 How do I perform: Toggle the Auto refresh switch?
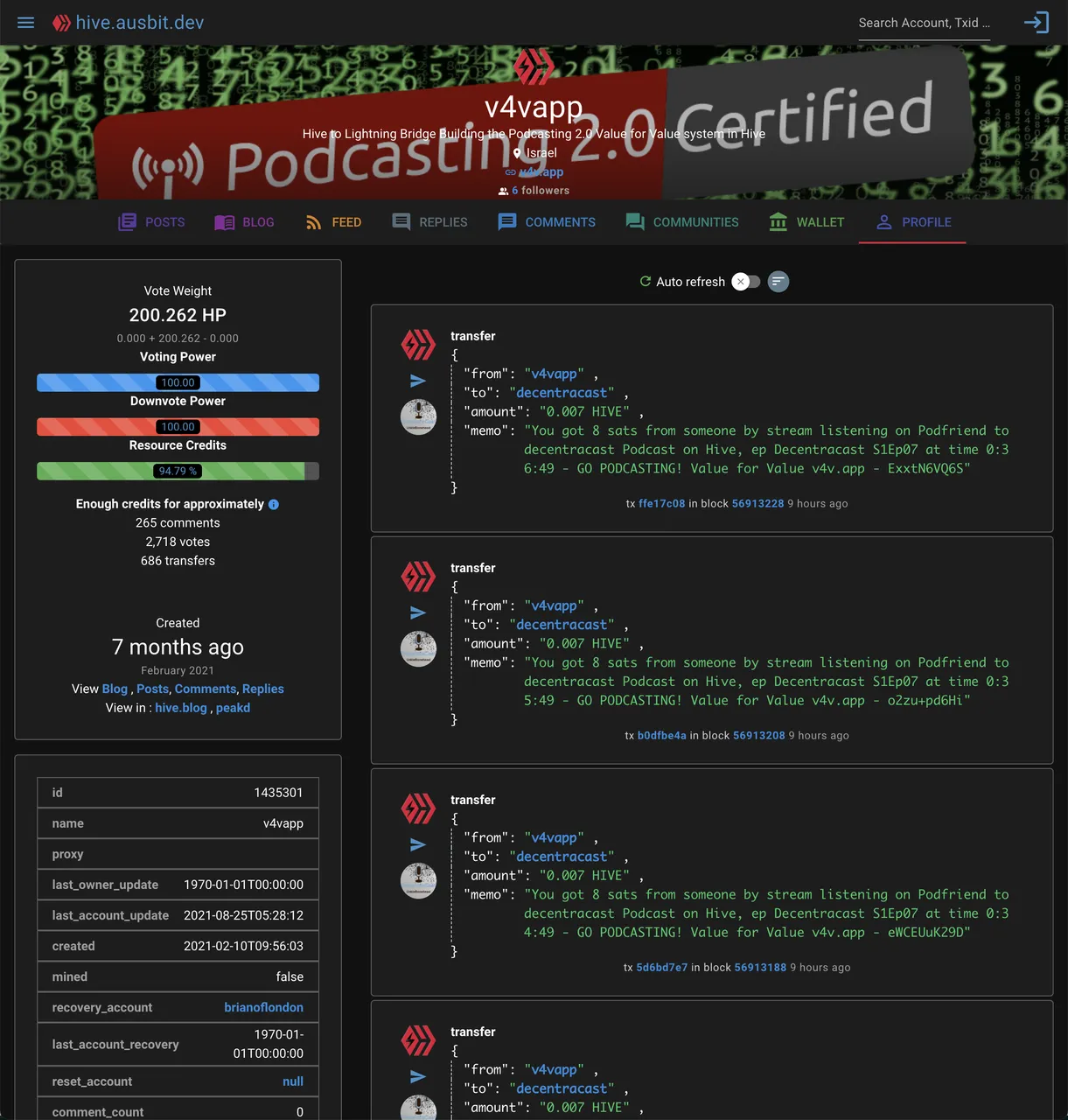(746, 282)
